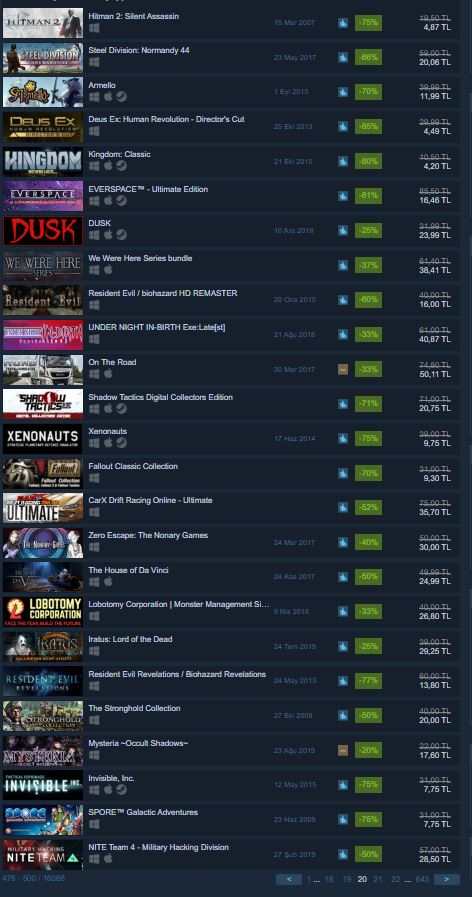Click the mixed review icon for On The Road
Image resolution: width=472 pixels, height=897 pixels.
pyautogui.click(x=343, y=370)
